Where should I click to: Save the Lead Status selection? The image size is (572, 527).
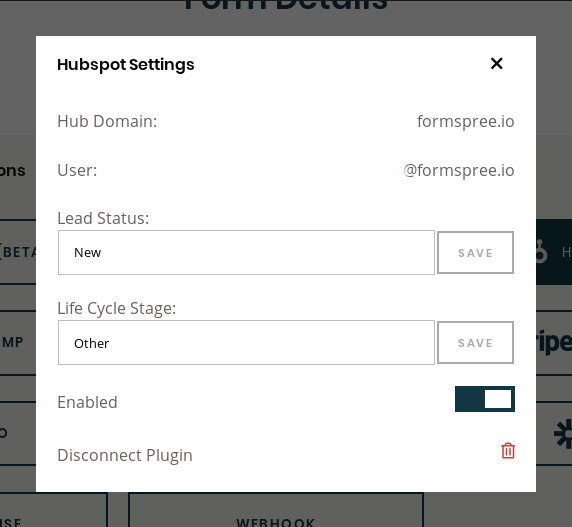(x=475, y=252)
